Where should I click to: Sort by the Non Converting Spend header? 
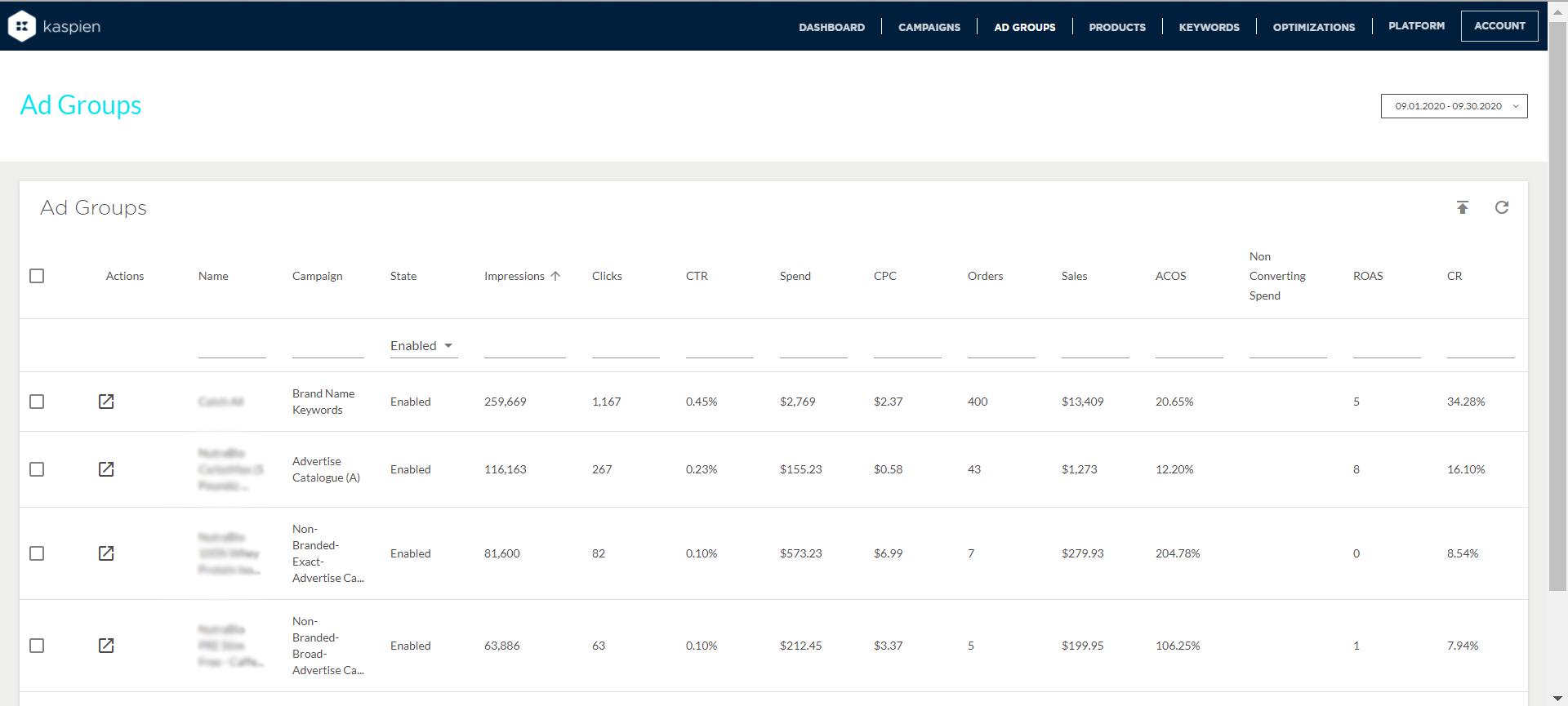1277,276
